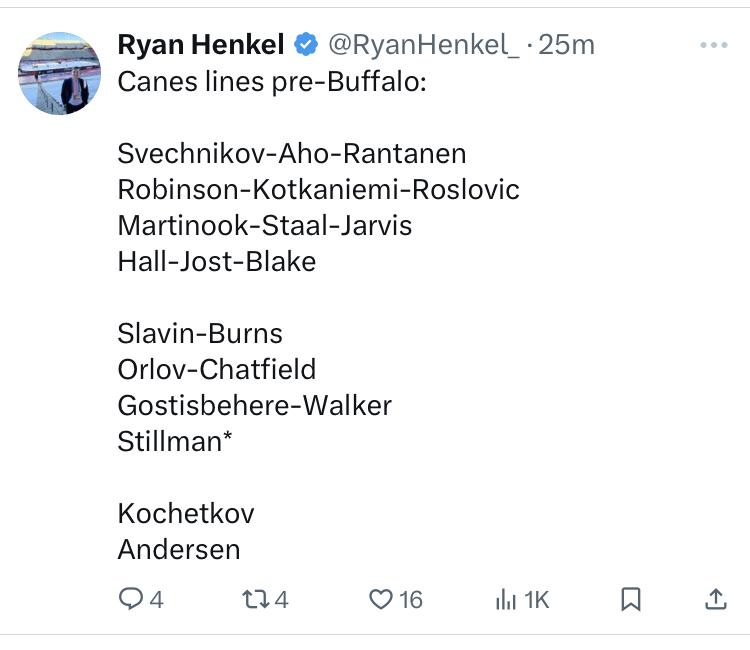
Task: Click the blue verified badge
Action: (306, 45)
